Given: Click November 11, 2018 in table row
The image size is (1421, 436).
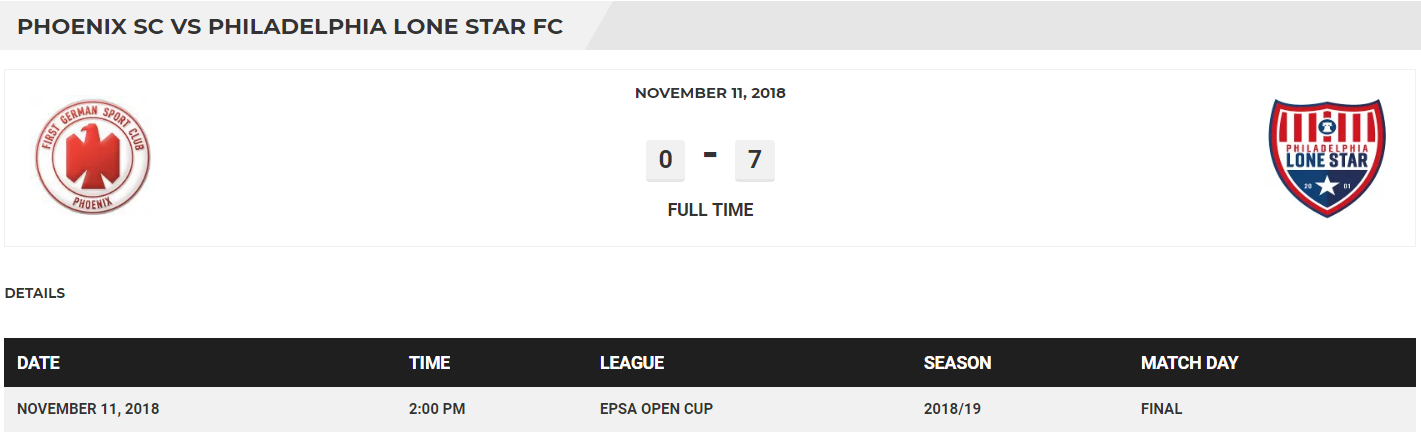Looking at the screenshot, I should (x=88, y=409).
